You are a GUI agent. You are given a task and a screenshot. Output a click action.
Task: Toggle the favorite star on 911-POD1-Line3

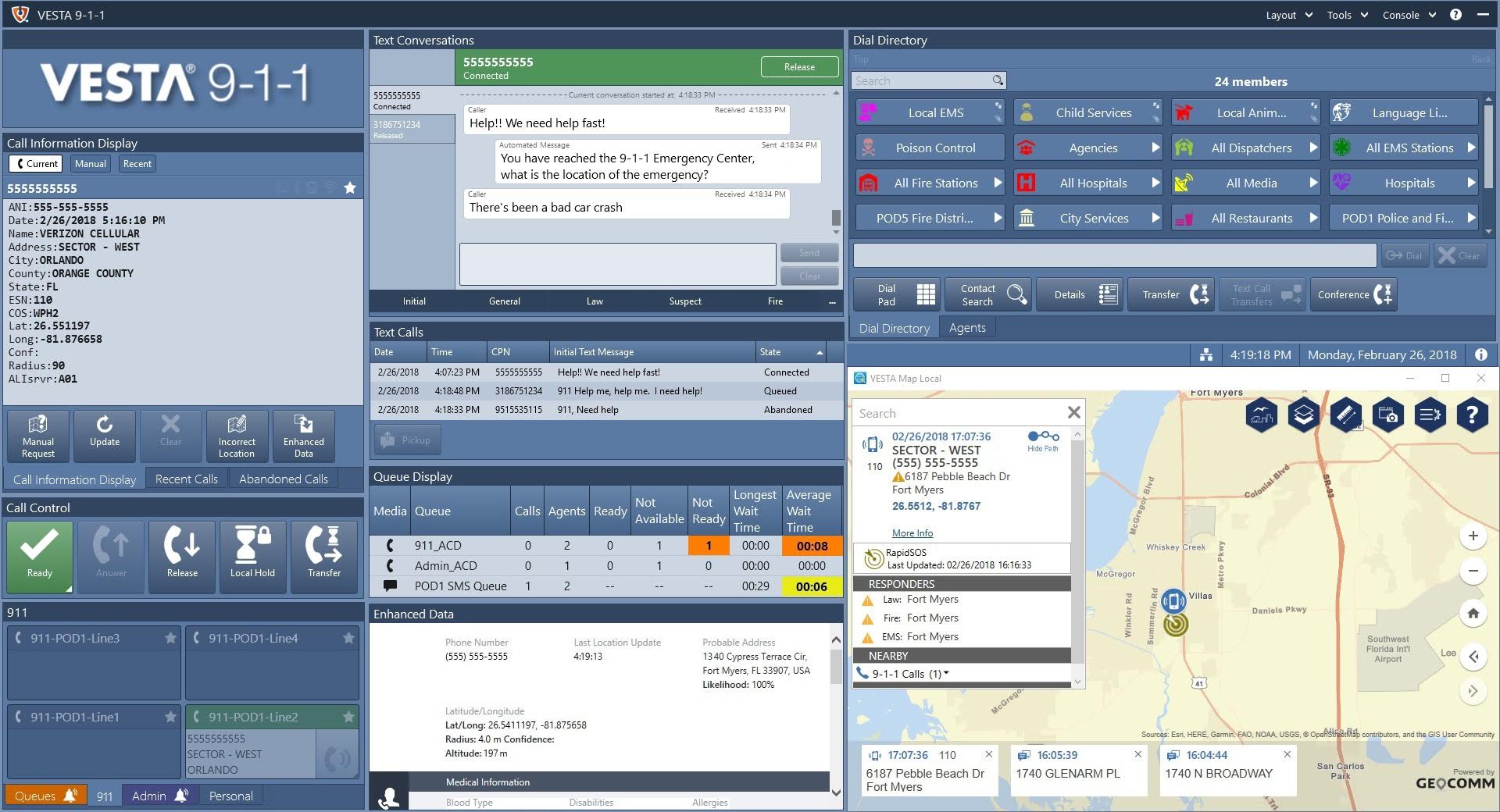pyautogui.click(x=170, y=638)
